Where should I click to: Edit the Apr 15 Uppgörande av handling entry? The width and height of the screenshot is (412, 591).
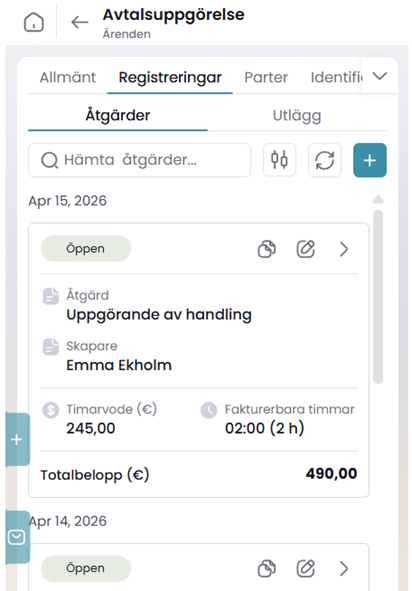[305, 249]
